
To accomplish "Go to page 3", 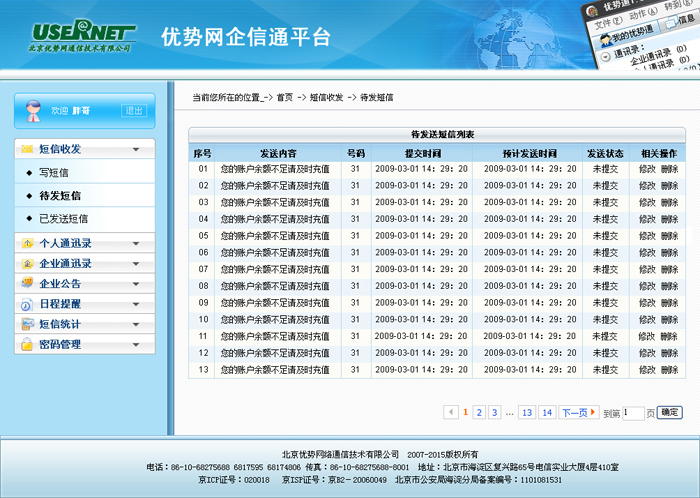I will [495, 412].
